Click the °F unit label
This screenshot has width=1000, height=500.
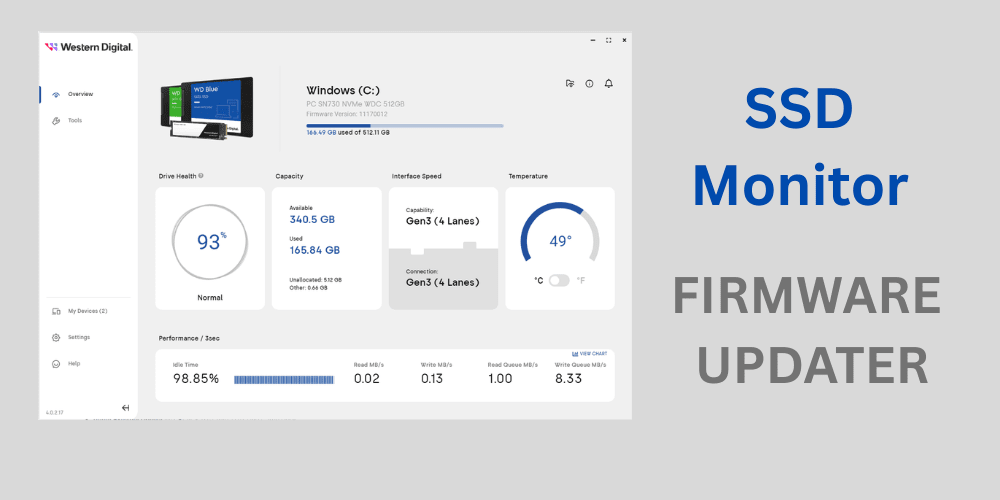(x=580, y=280)
